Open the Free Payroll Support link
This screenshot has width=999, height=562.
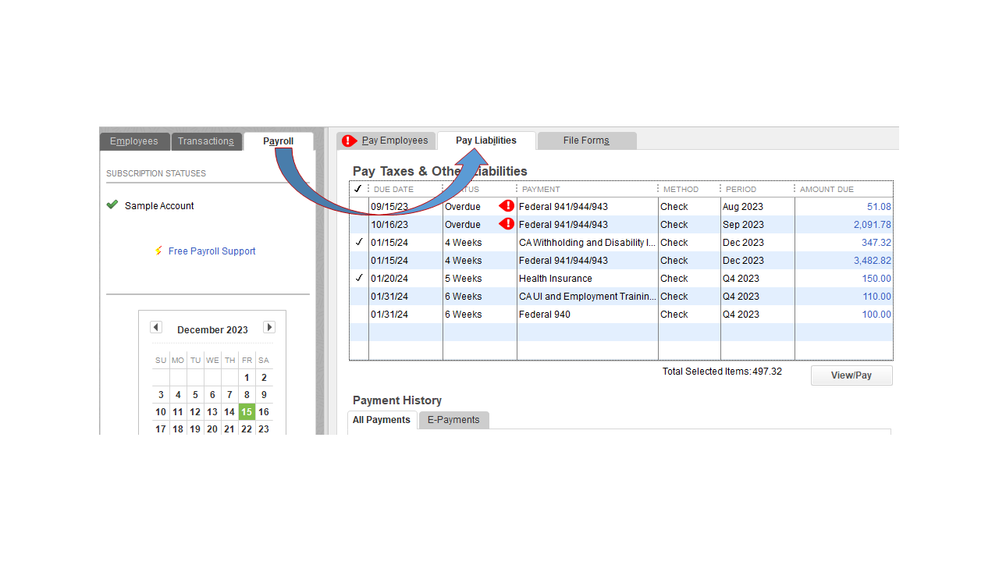coord(212,251)
